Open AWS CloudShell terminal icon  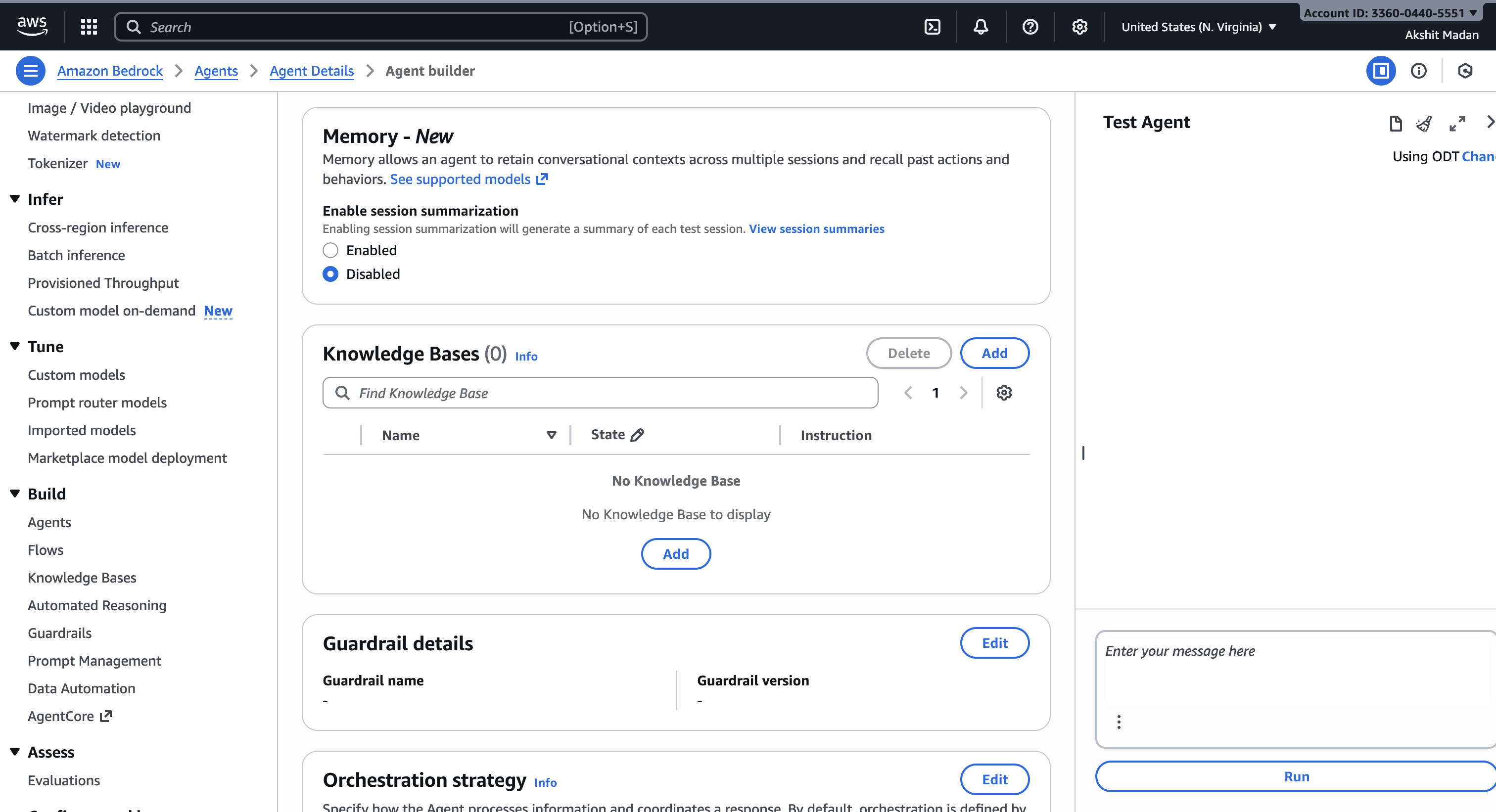932,27
